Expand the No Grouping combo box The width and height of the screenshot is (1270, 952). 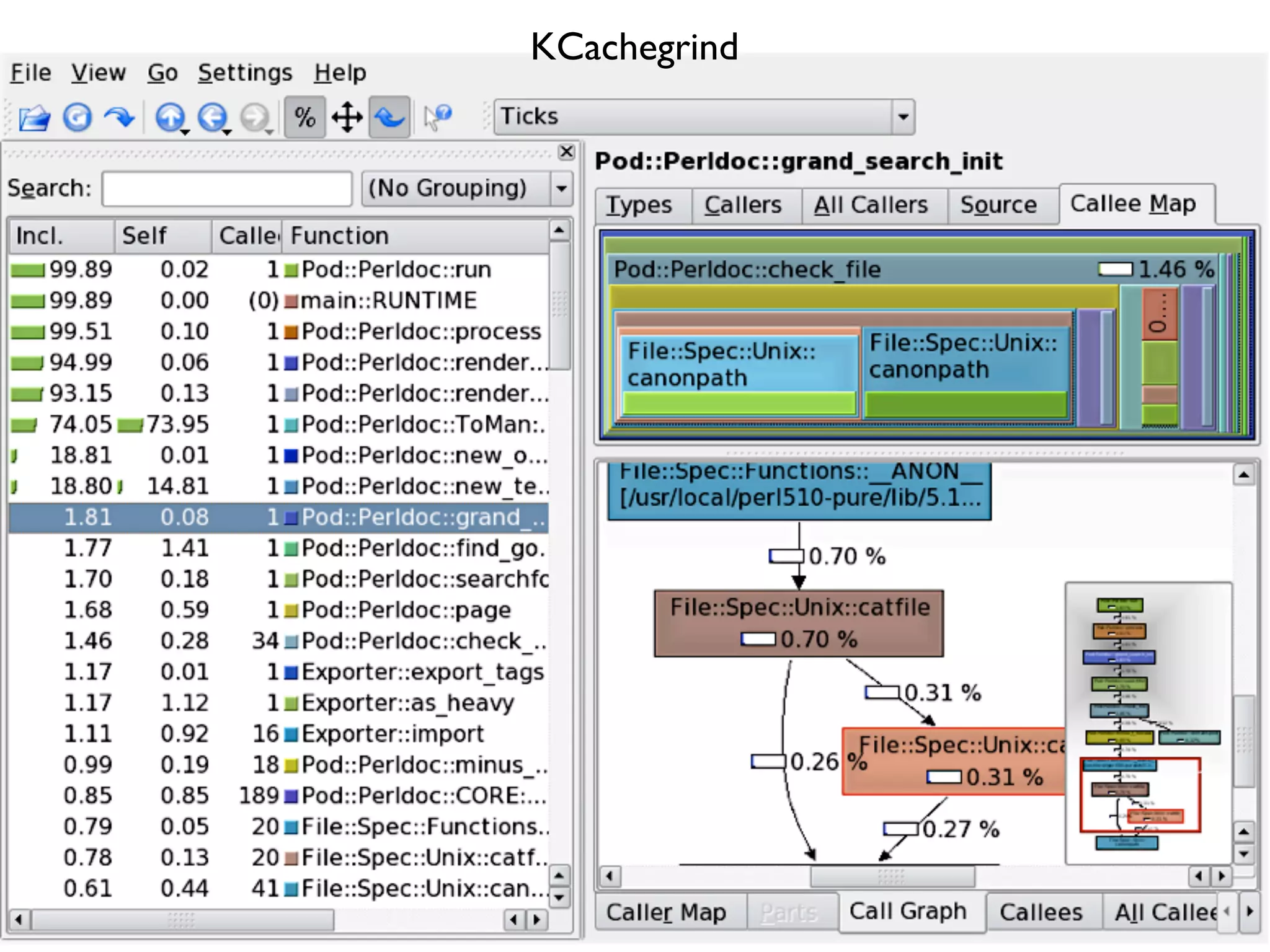click(x=561, y=188)
